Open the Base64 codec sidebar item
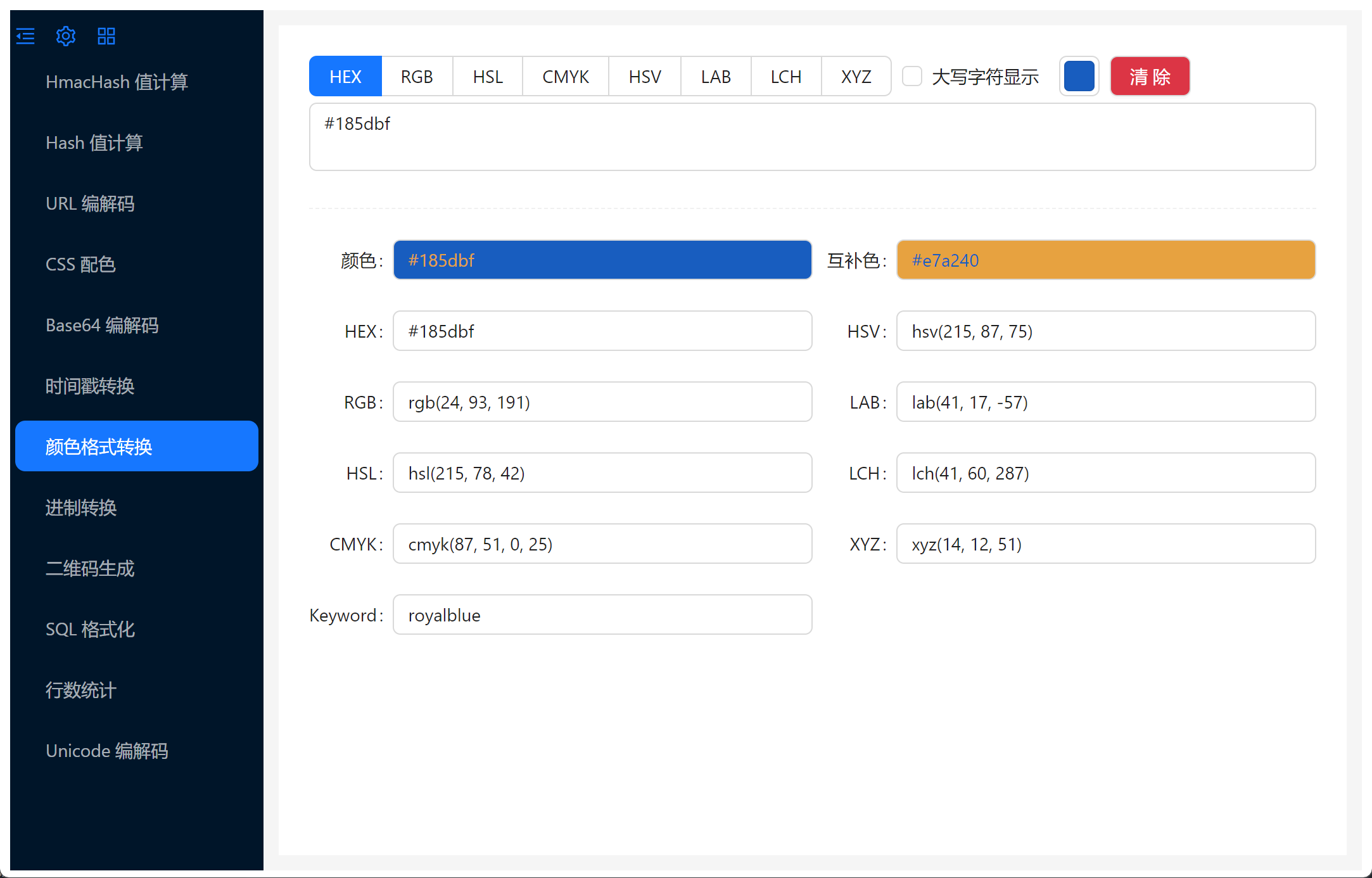This screenshot has width=1372, height=878. [101, 325]
